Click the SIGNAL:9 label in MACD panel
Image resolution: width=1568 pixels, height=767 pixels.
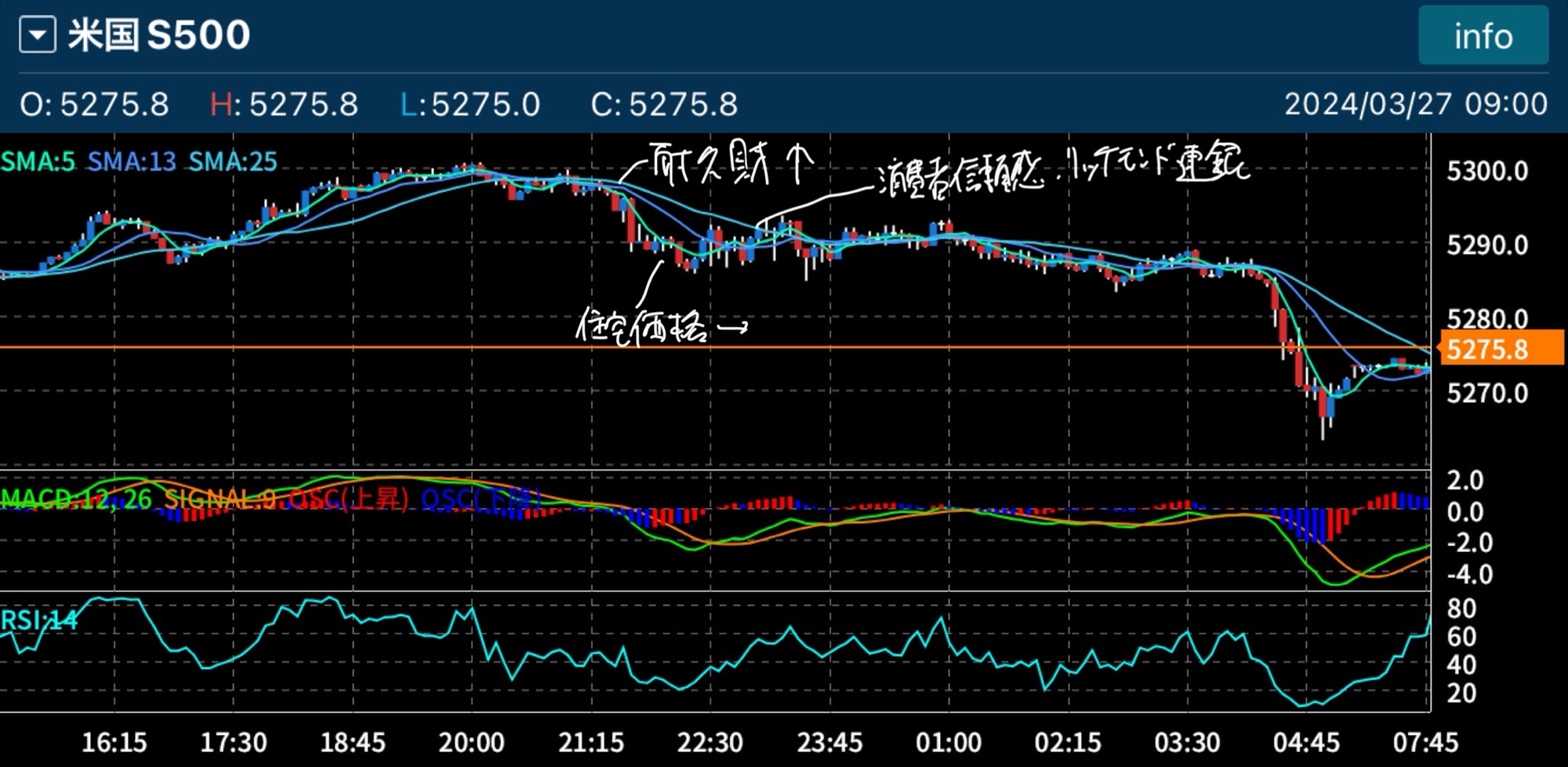click(220, 499)
